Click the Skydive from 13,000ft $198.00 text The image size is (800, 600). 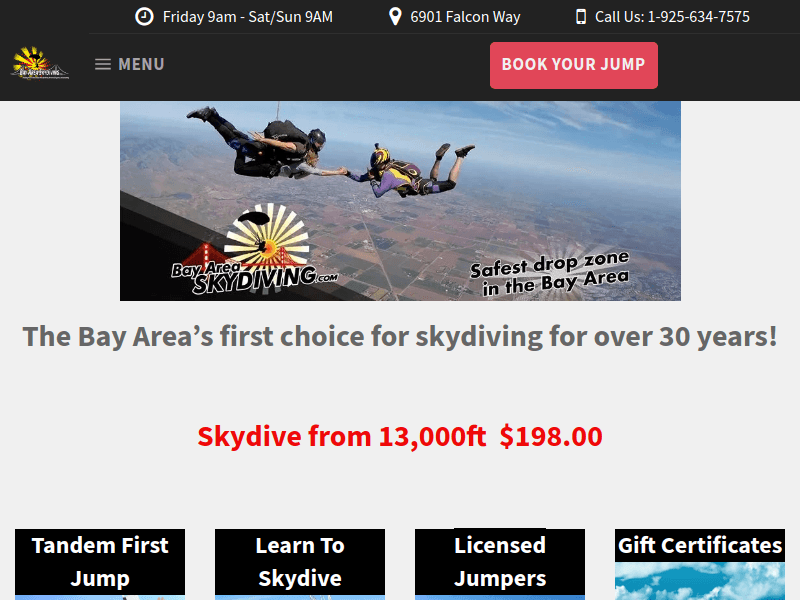400,437
